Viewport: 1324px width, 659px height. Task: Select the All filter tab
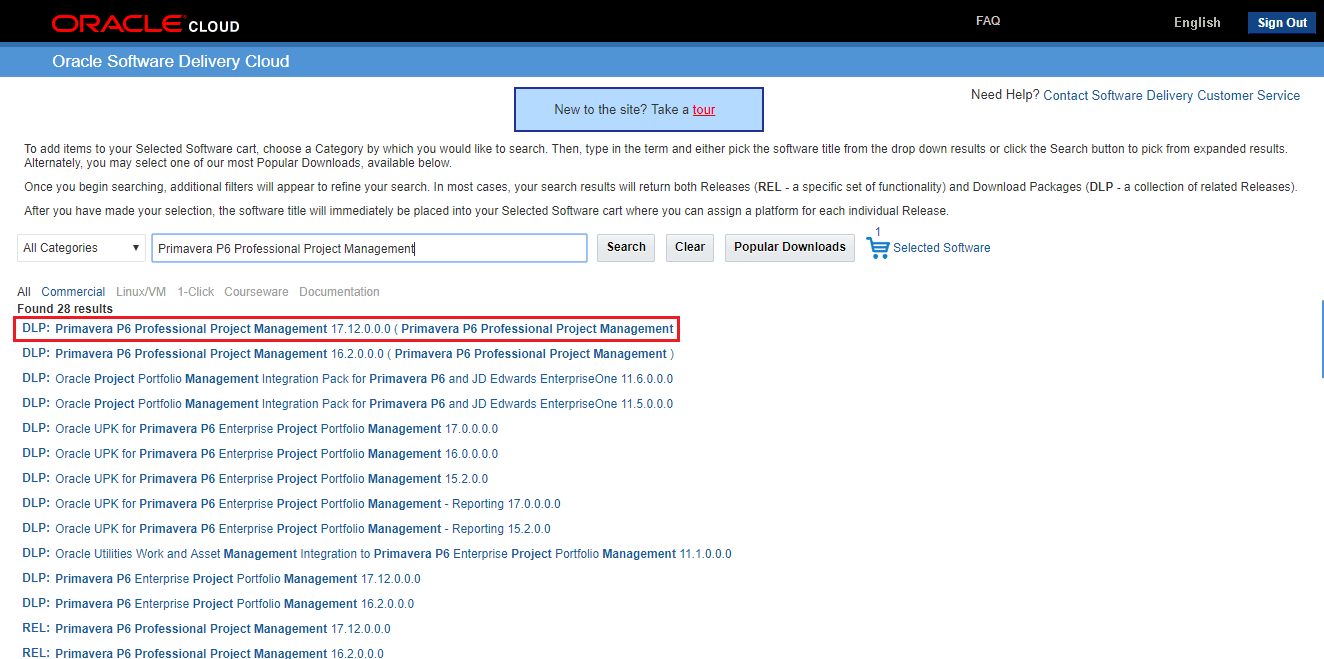(x=24, y=292)
